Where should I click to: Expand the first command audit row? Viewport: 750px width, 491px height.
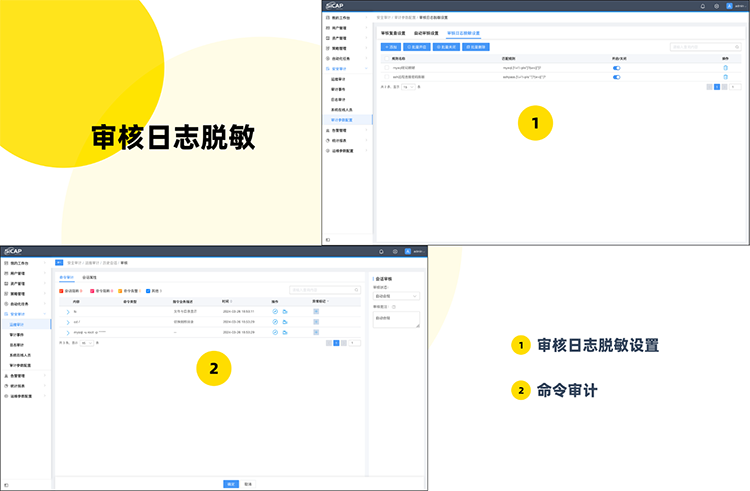(68, 311)
